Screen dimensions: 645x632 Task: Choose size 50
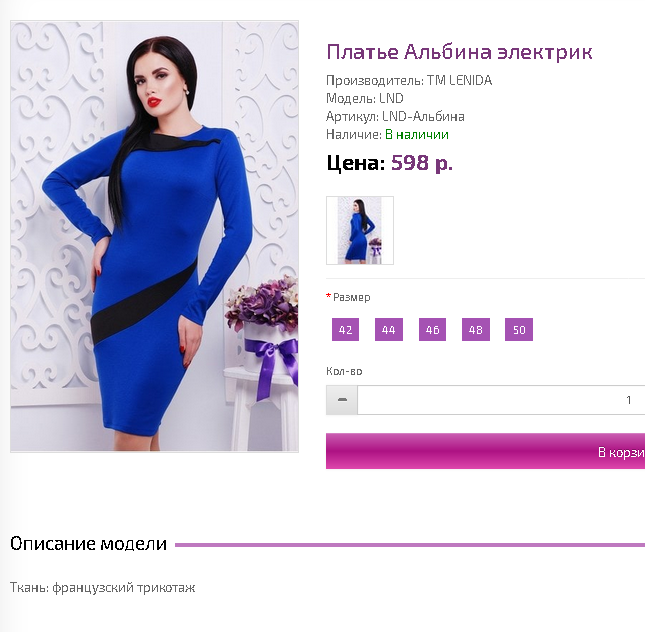519,330
